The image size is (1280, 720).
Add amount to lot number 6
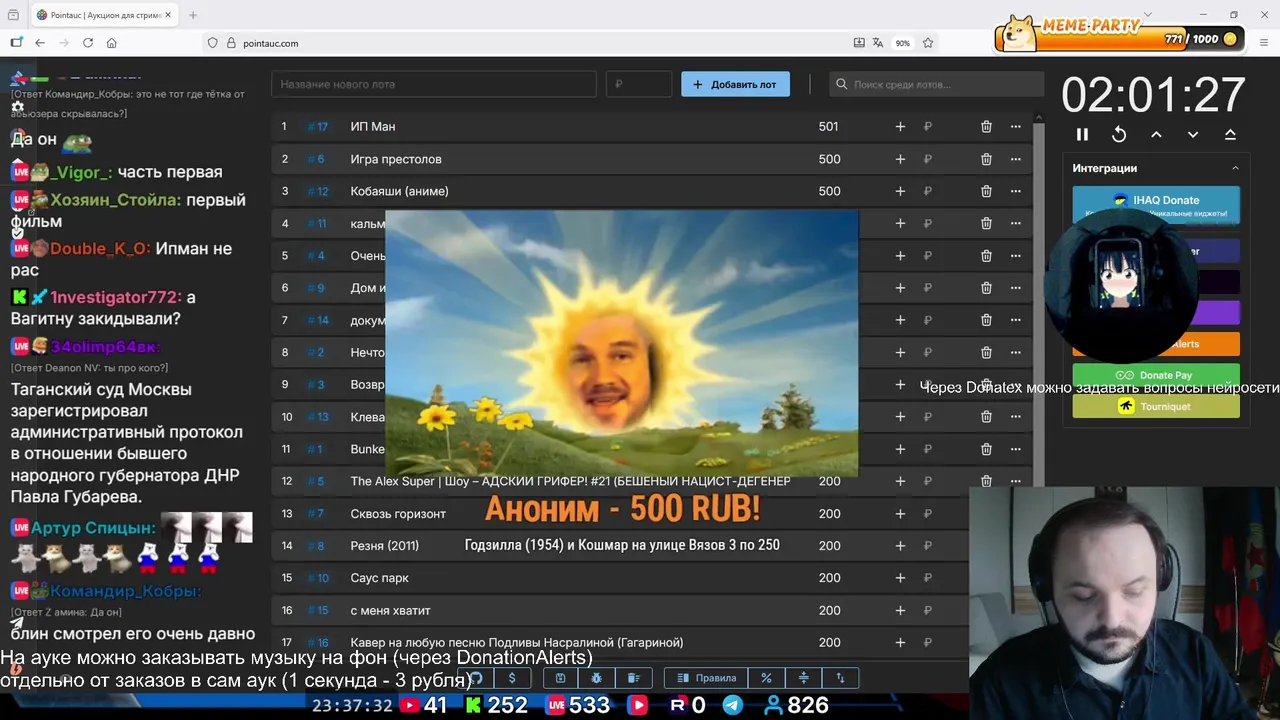point(900,288)
